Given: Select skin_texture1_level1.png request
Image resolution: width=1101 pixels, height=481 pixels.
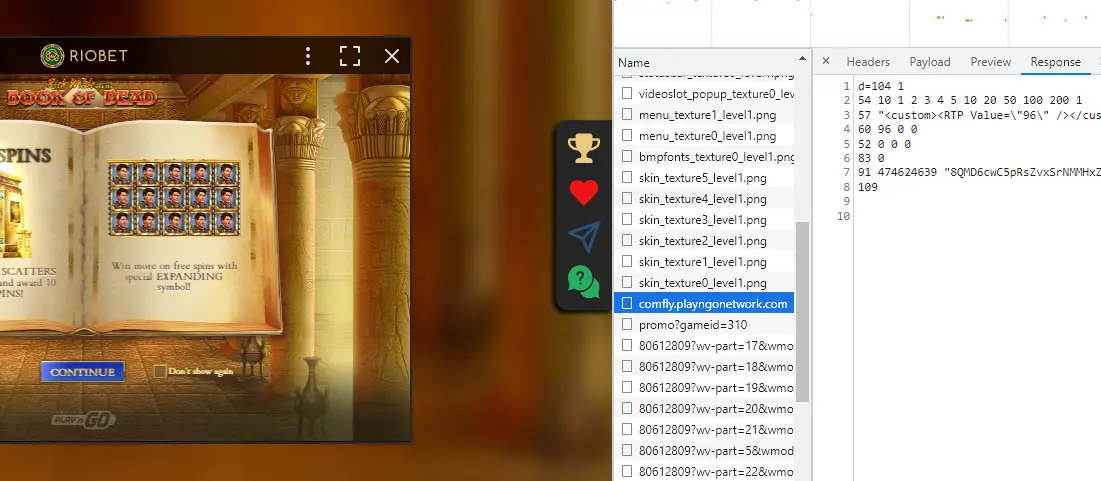Looking at the screenshot, I should click(x=704, y=262).
